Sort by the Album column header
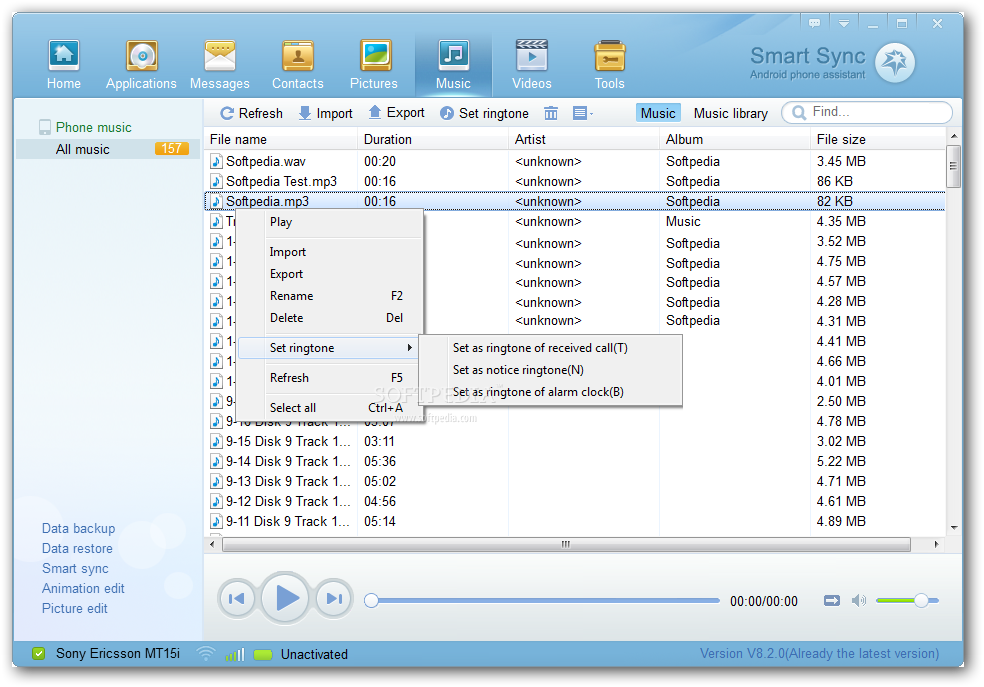This screenshot has height=687, width=984. coord(734,139)
